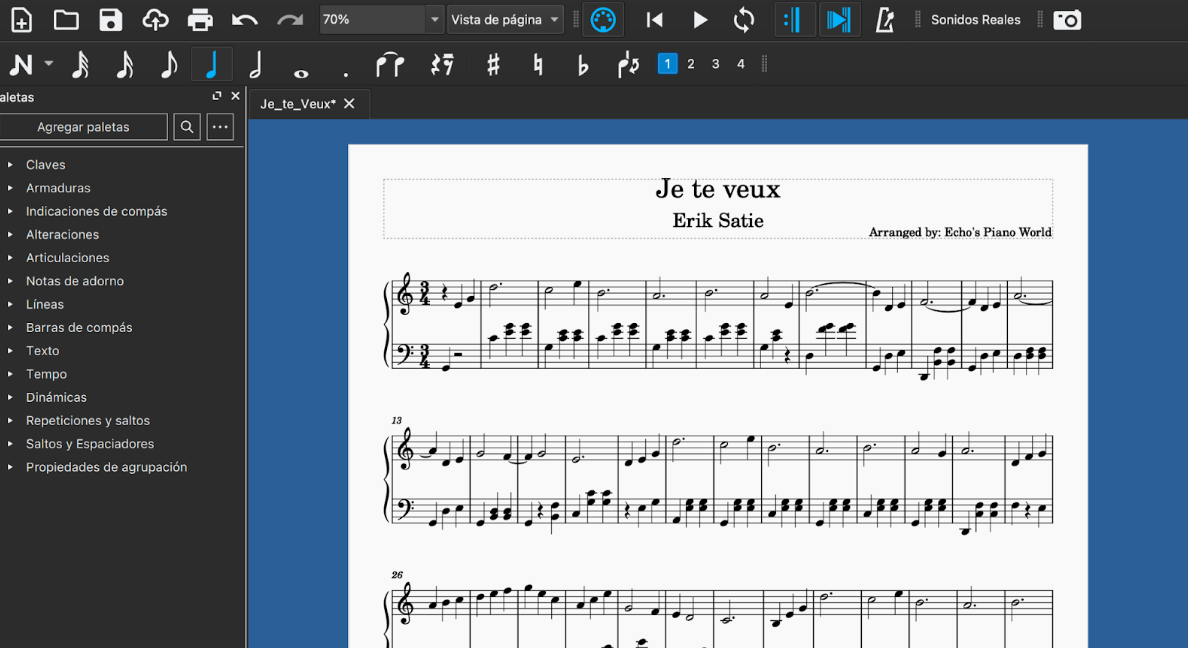
Task: Flip note stem direction
Action: [x=629, y=64]
